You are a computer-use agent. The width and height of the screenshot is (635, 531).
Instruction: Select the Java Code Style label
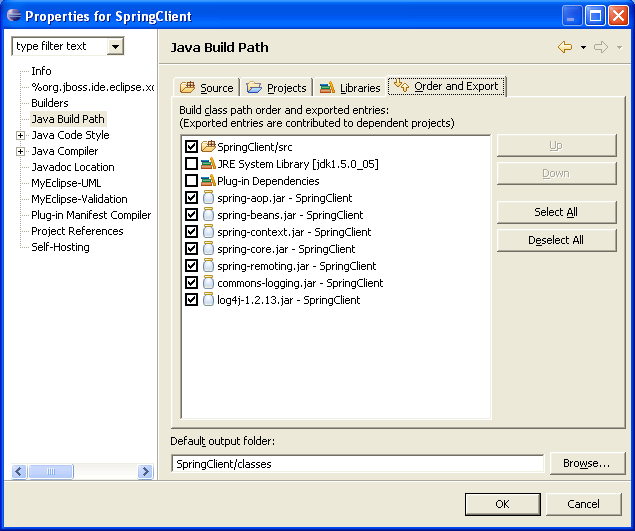[70, 135]
